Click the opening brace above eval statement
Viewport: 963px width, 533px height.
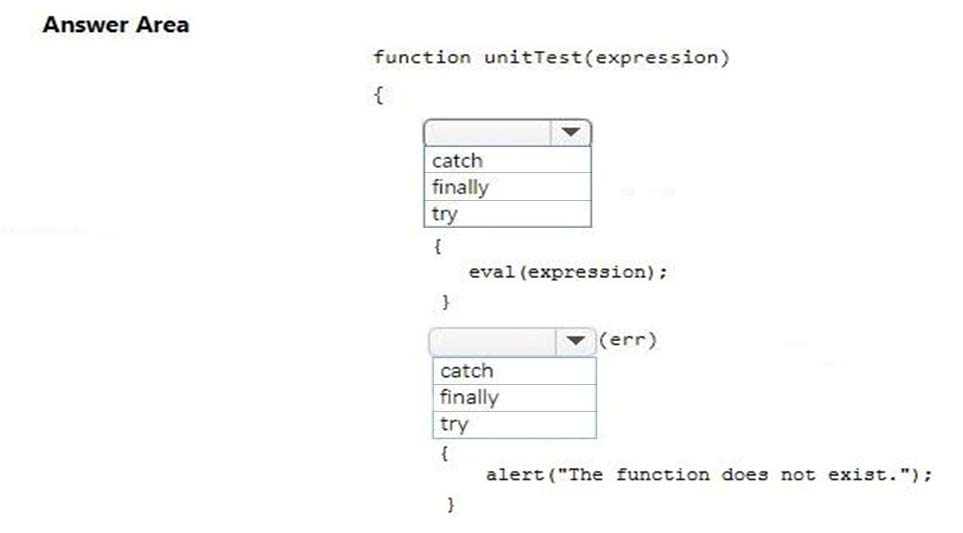438,247
